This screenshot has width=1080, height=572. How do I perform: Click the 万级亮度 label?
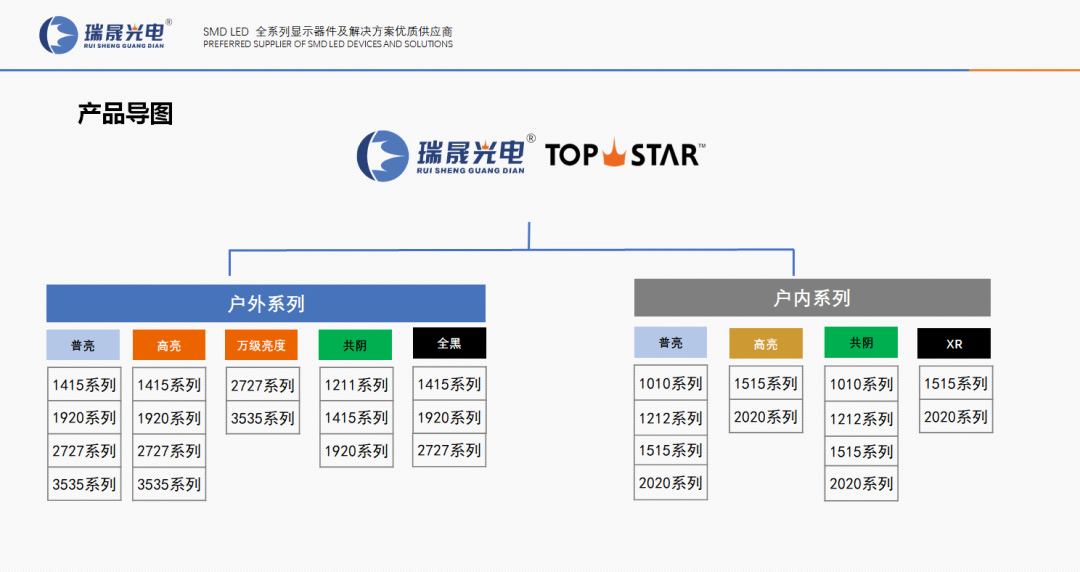262,345
